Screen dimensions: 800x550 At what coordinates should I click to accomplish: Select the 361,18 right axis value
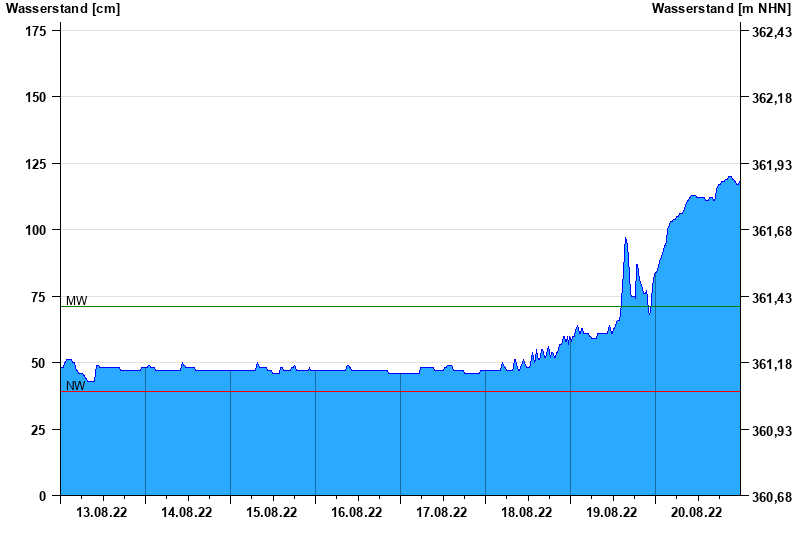pyautogui.click(x=771, y=364)
